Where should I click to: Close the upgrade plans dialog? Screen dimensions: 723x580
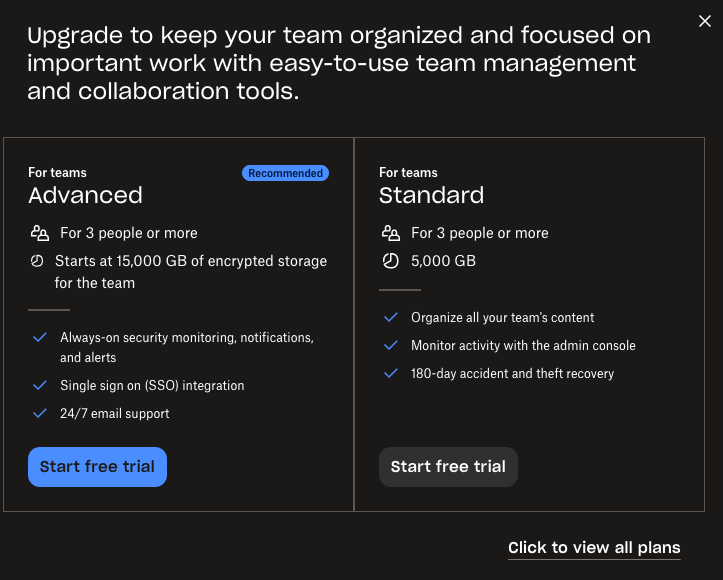(x=704, y=21)
